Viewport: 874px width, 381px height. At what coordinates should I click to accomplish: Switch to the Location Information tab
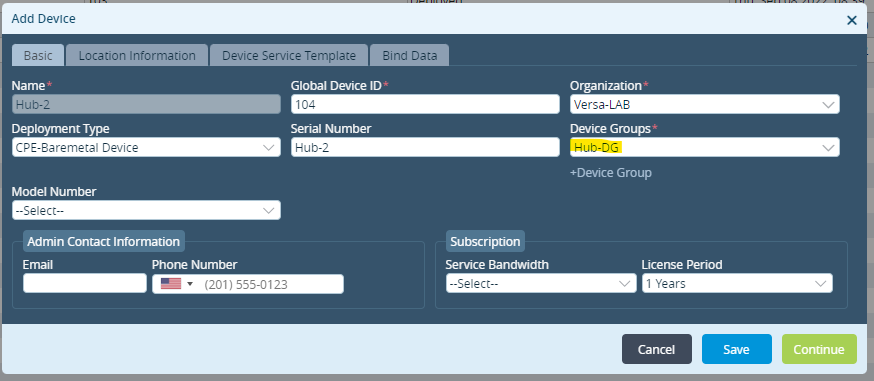tap(137, 55)
